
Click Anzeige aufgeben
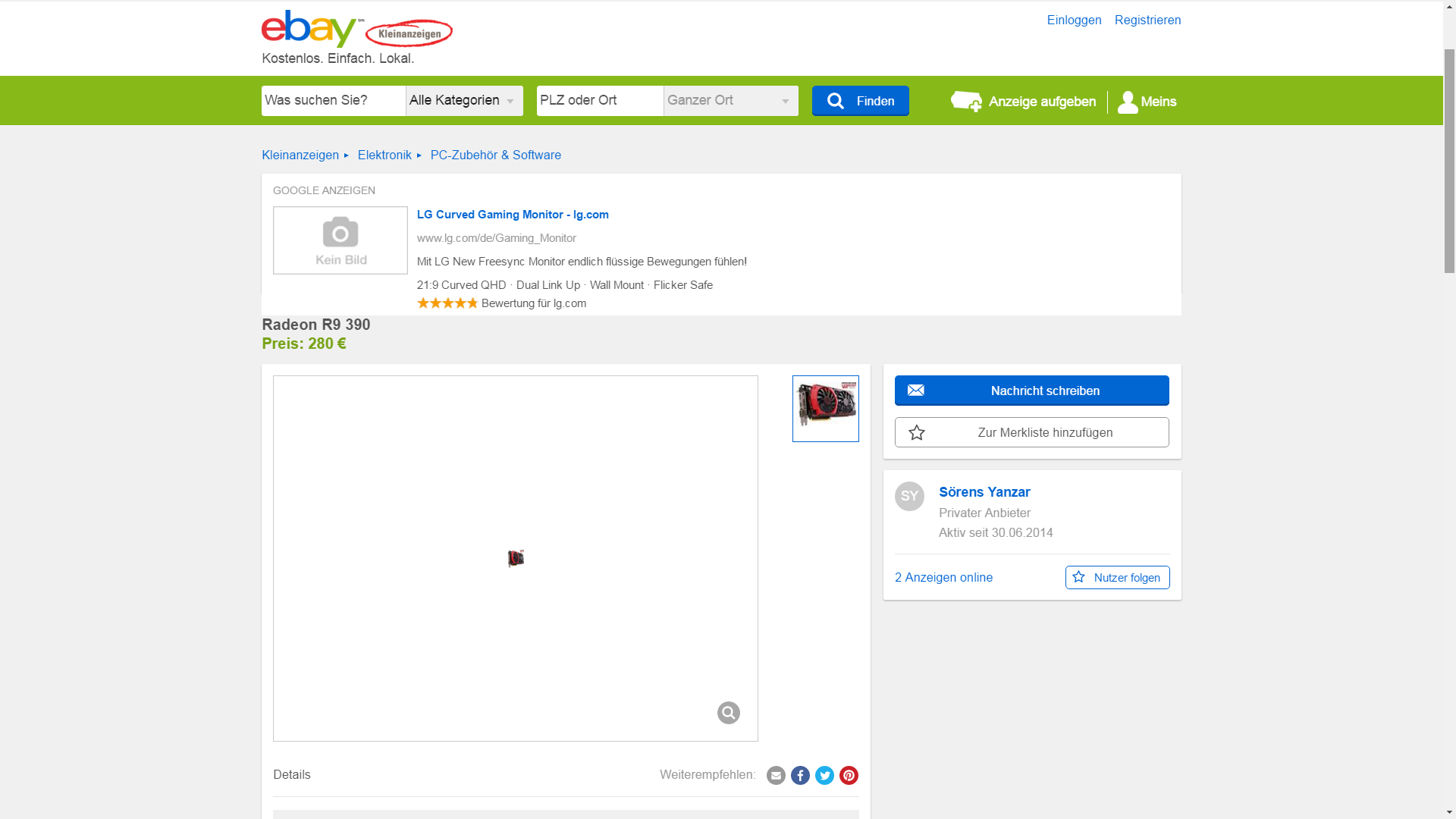(1023, 102)
